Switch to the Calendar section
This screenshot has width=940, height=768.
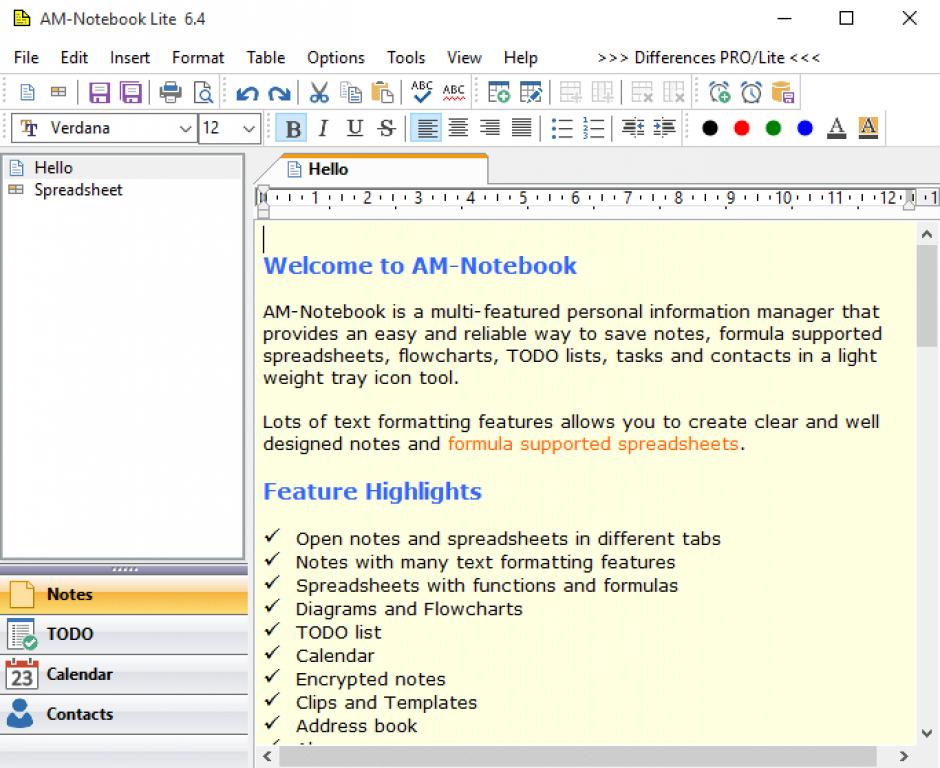click(124, 674)
